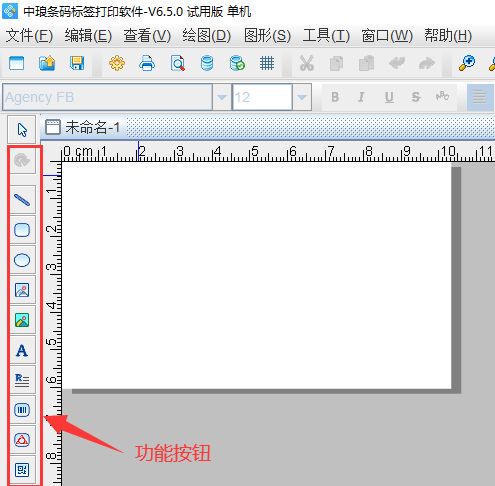The image size is (495, 486).
Task: Expand the font size dropdown arrow
Action: [x=302, y=97]
